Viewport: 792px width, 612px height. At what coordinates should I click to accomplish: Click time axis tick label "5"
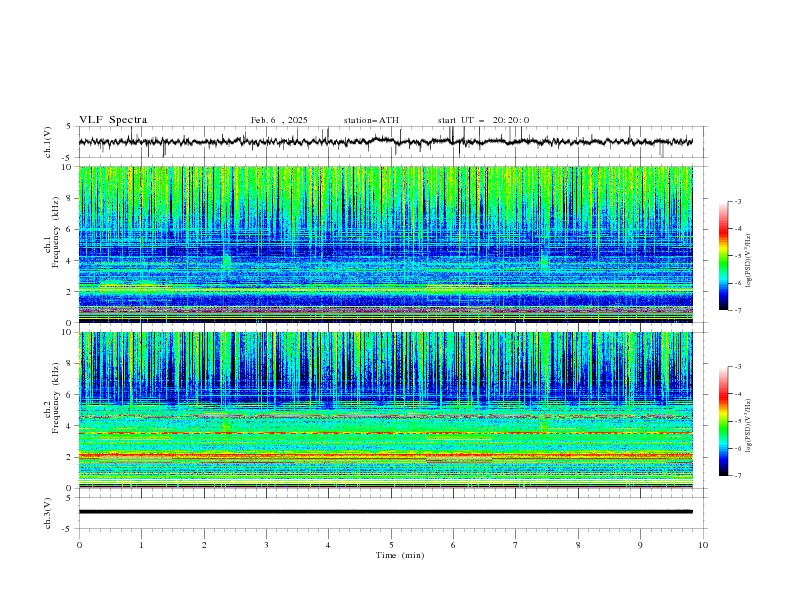click(391, 545)
